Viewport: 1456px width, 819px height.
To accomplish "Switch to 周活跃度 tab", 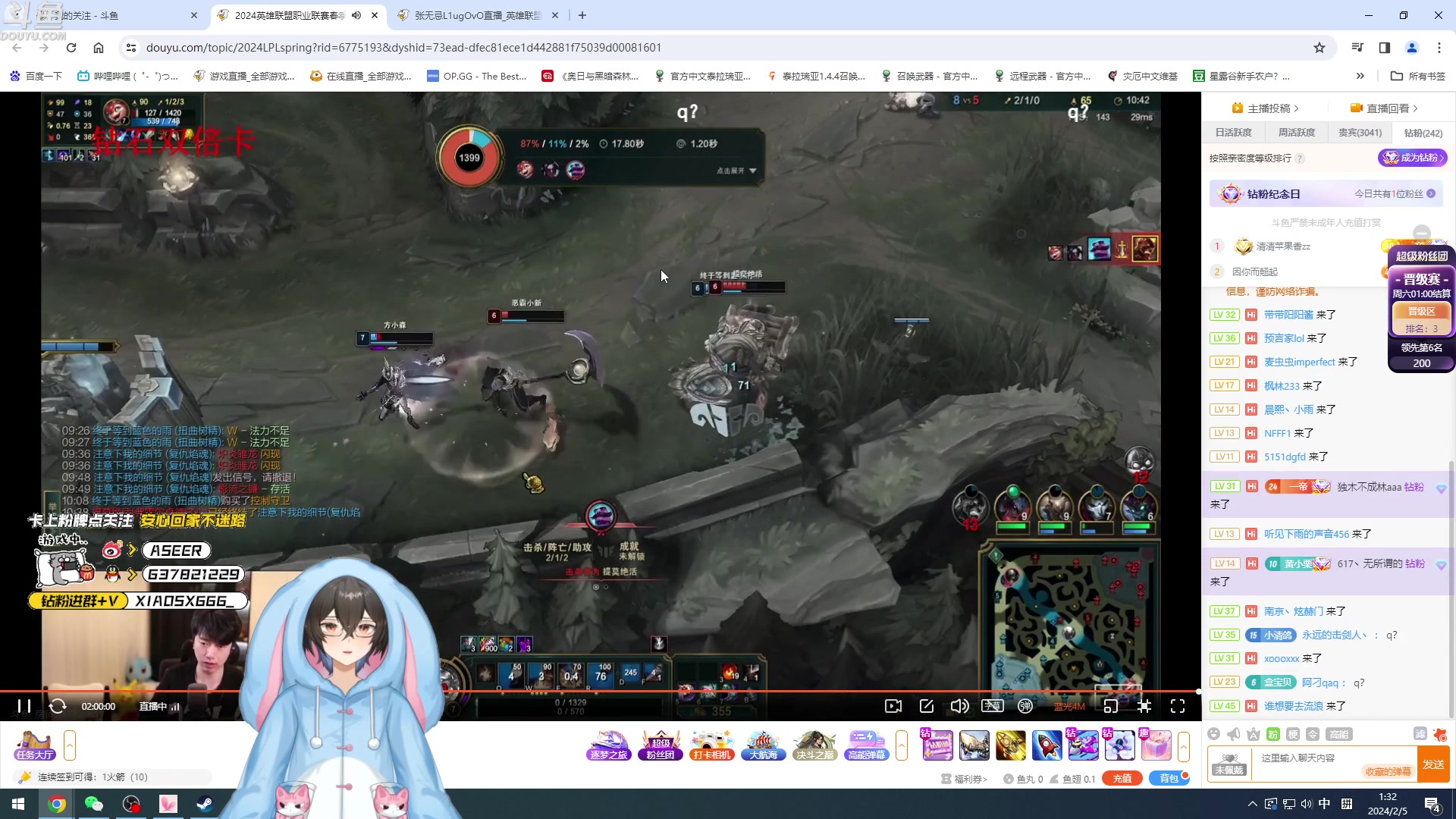I will click(x=1297, y=133).
